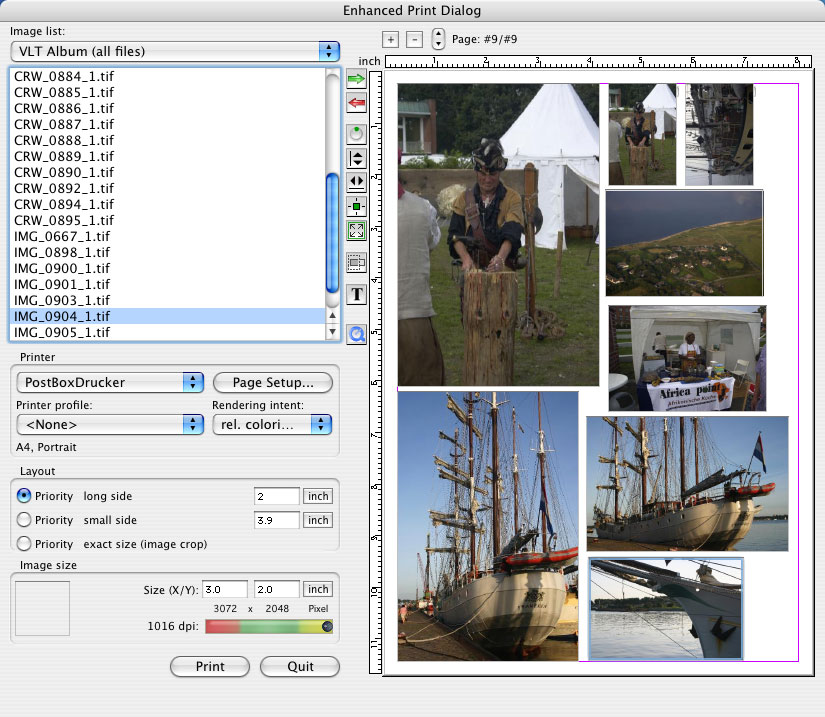825x717 pixels.
Task: Open the VLT Album image list dropdown
Action: (x=175, y=51)
